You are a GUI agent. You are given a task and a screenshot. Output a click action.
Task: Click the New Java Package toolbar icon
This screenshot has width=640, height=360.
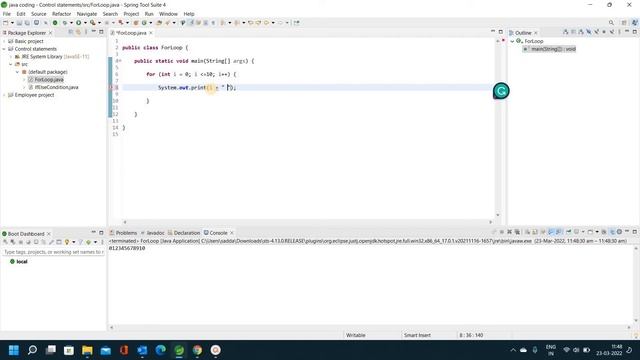[x=136, y=23]
